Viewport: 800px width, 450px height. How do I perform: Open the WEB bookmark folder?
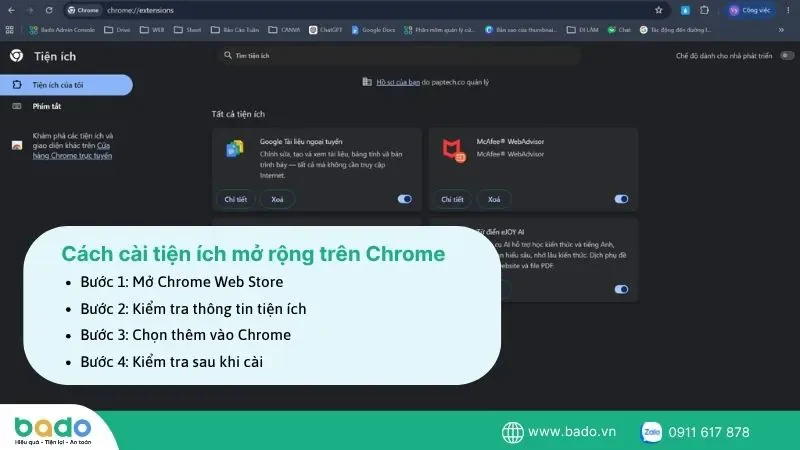coord(152,30)
